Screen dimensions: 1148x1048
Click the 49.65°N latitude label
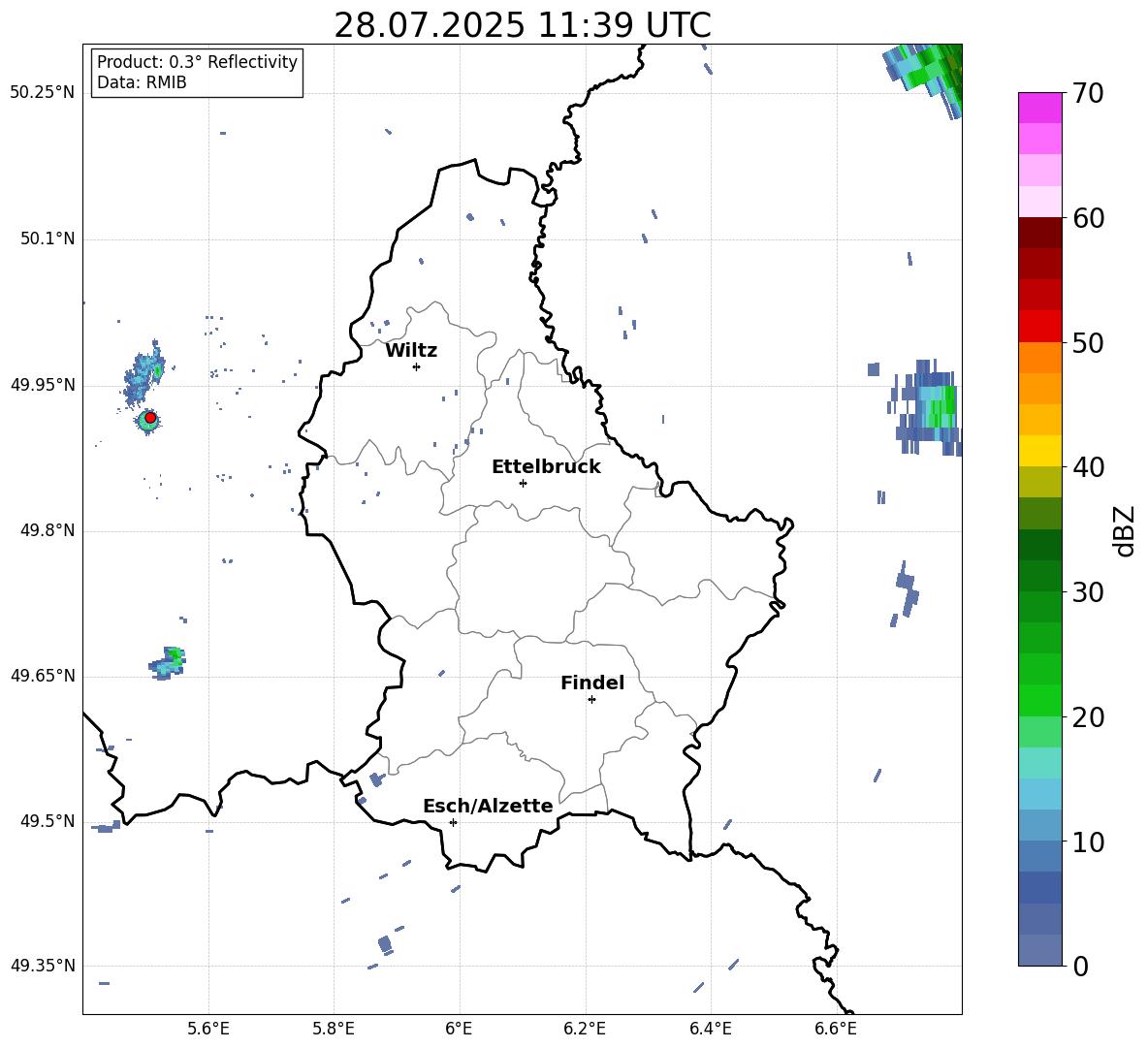coord(43,676)
